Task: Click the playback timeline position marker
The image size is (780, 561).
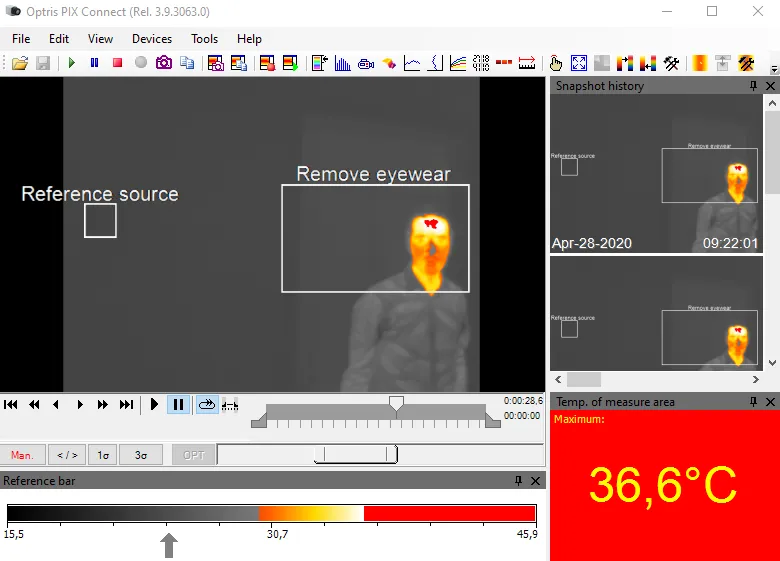Action: [396, 402]
